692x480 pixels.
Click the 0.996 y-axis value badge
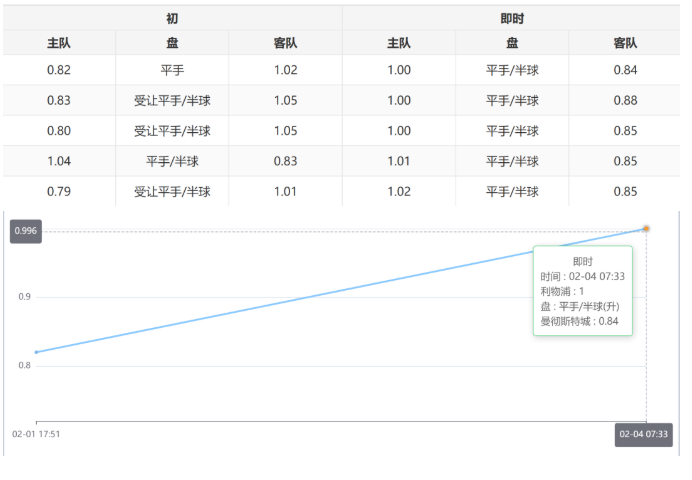coord(25,231)
